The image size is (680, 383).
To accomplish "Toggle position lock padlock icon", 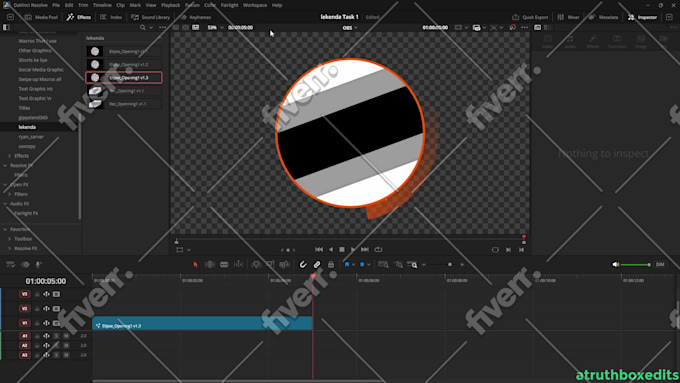I will [331, 264].
